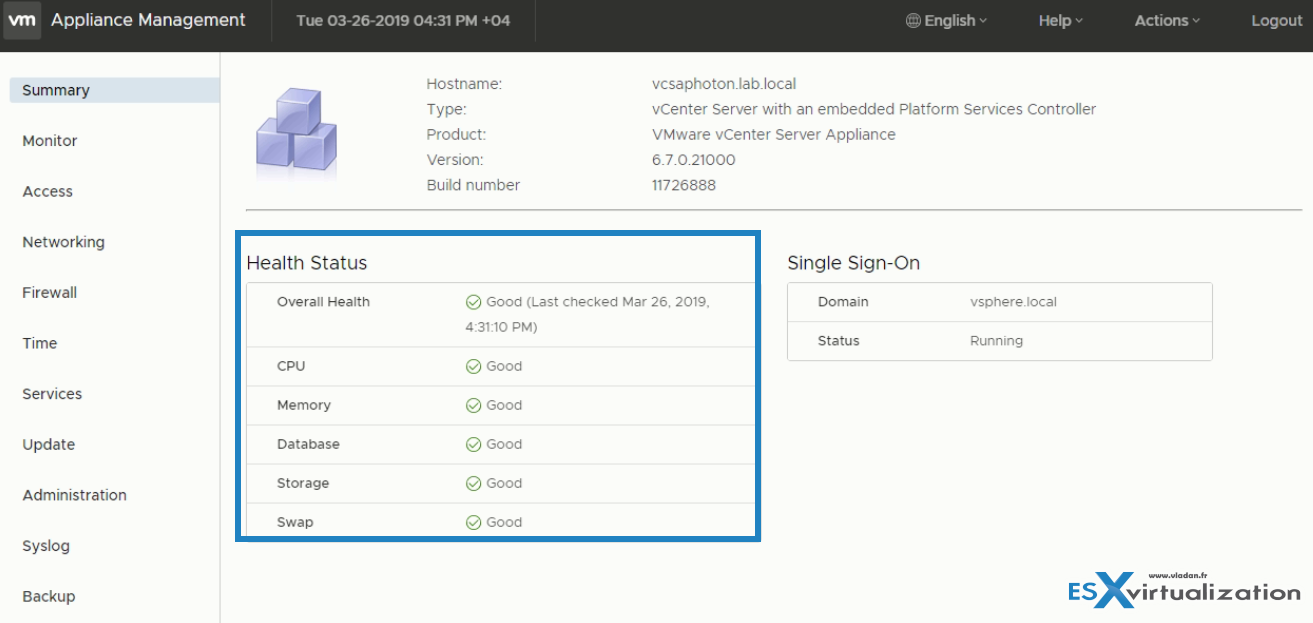Click the green status icon next to Database
The image size is (1313, 623).
(473, 444)
